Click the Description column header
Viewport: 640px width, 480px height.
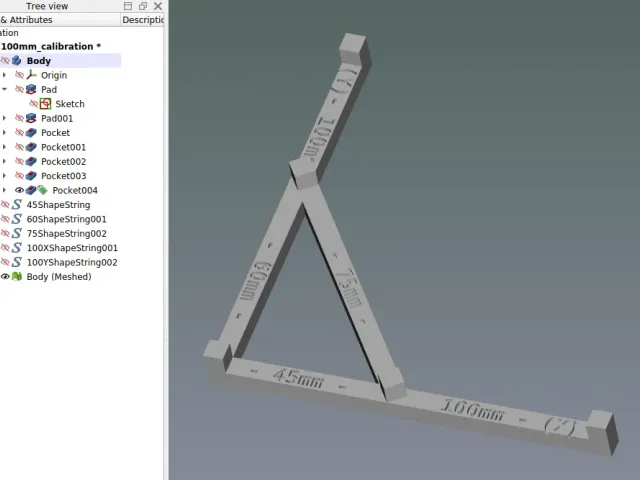coord(142,20)
